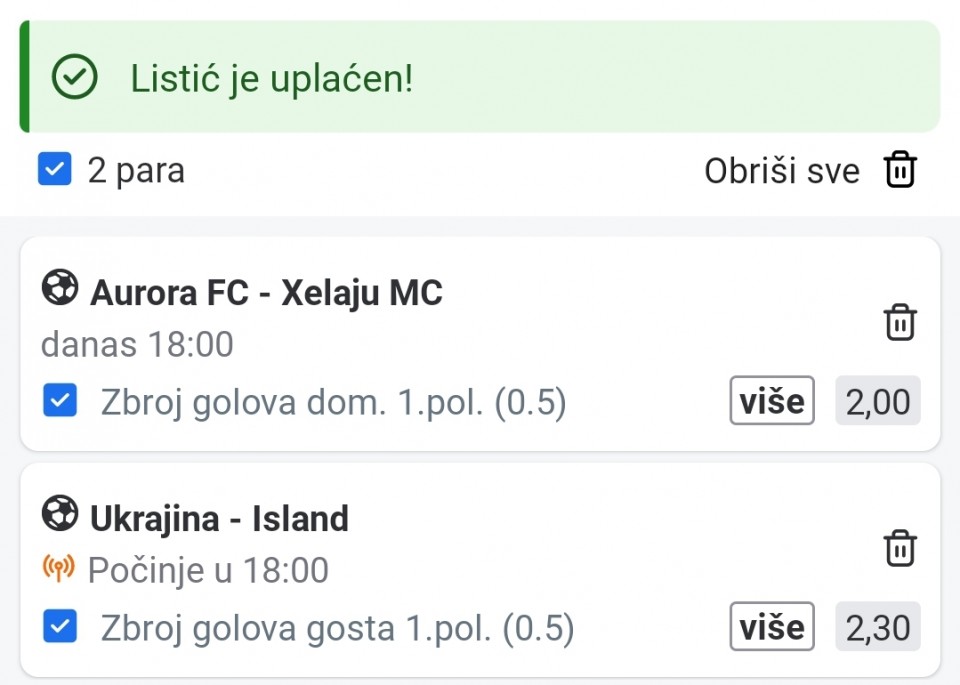Click the Obriši sve link
Screen dimensions: 960x685
pyautogui.click(x=781, y=172)
